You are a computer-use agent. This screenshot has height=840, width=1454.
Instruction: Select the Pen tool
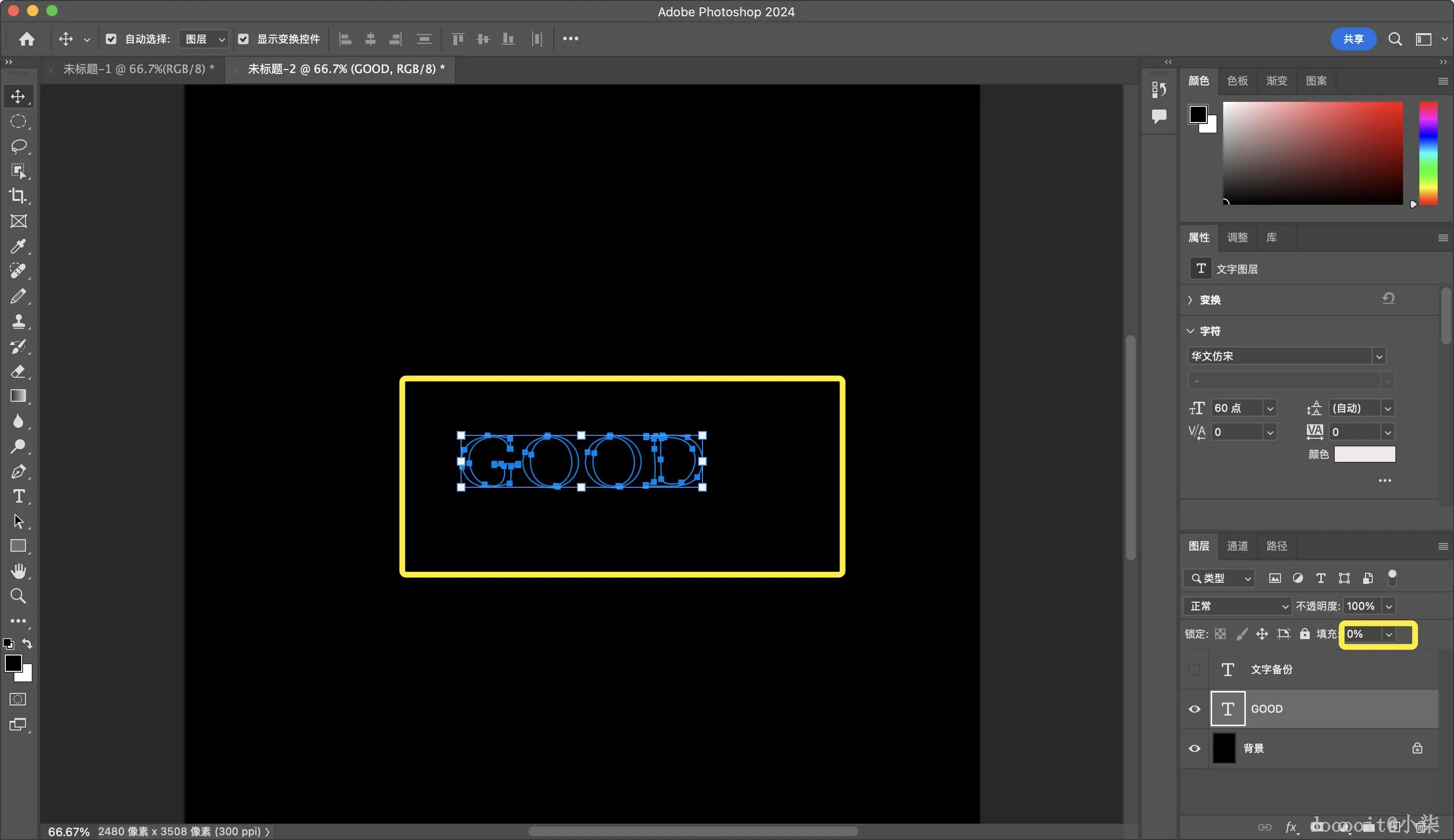[18, 471]
